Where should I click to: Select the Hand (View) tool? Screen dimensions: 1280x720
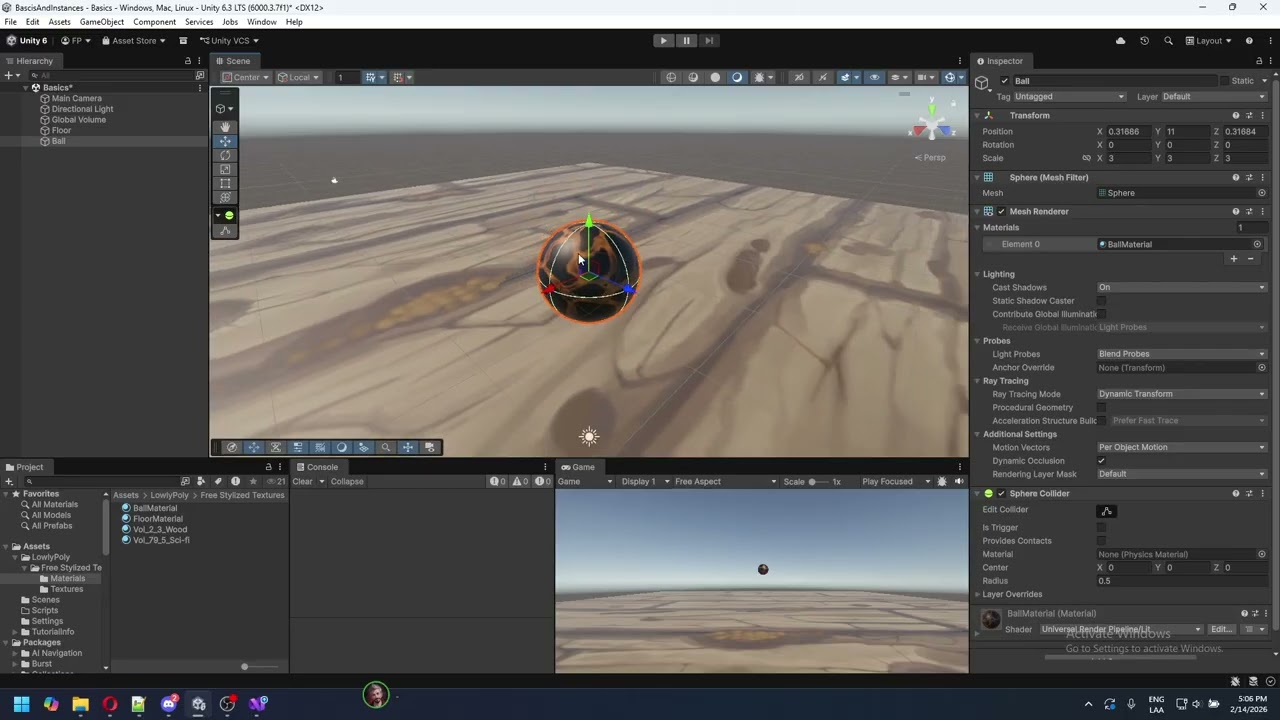pos(225,127)
